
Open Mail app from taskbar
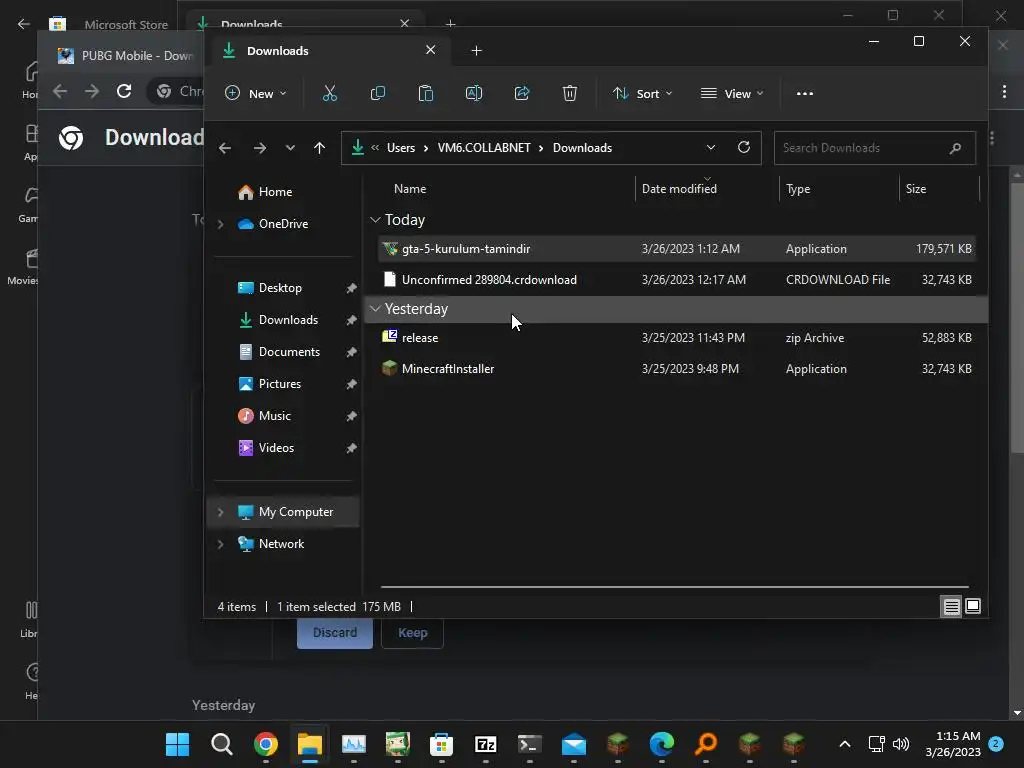573,744
